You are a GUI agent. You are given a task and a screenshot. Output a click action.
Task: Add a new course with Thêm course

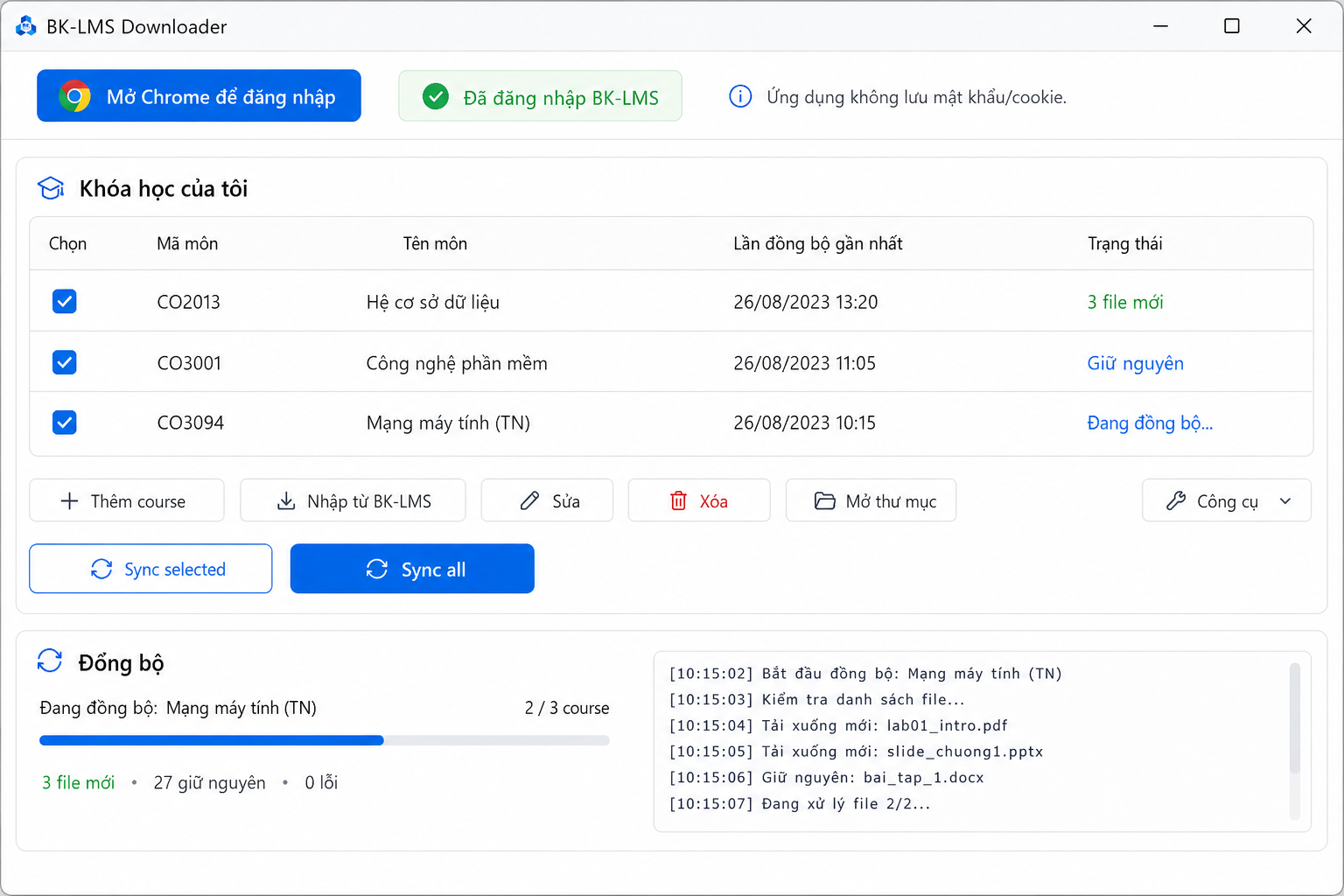click(x=127, y=500)
